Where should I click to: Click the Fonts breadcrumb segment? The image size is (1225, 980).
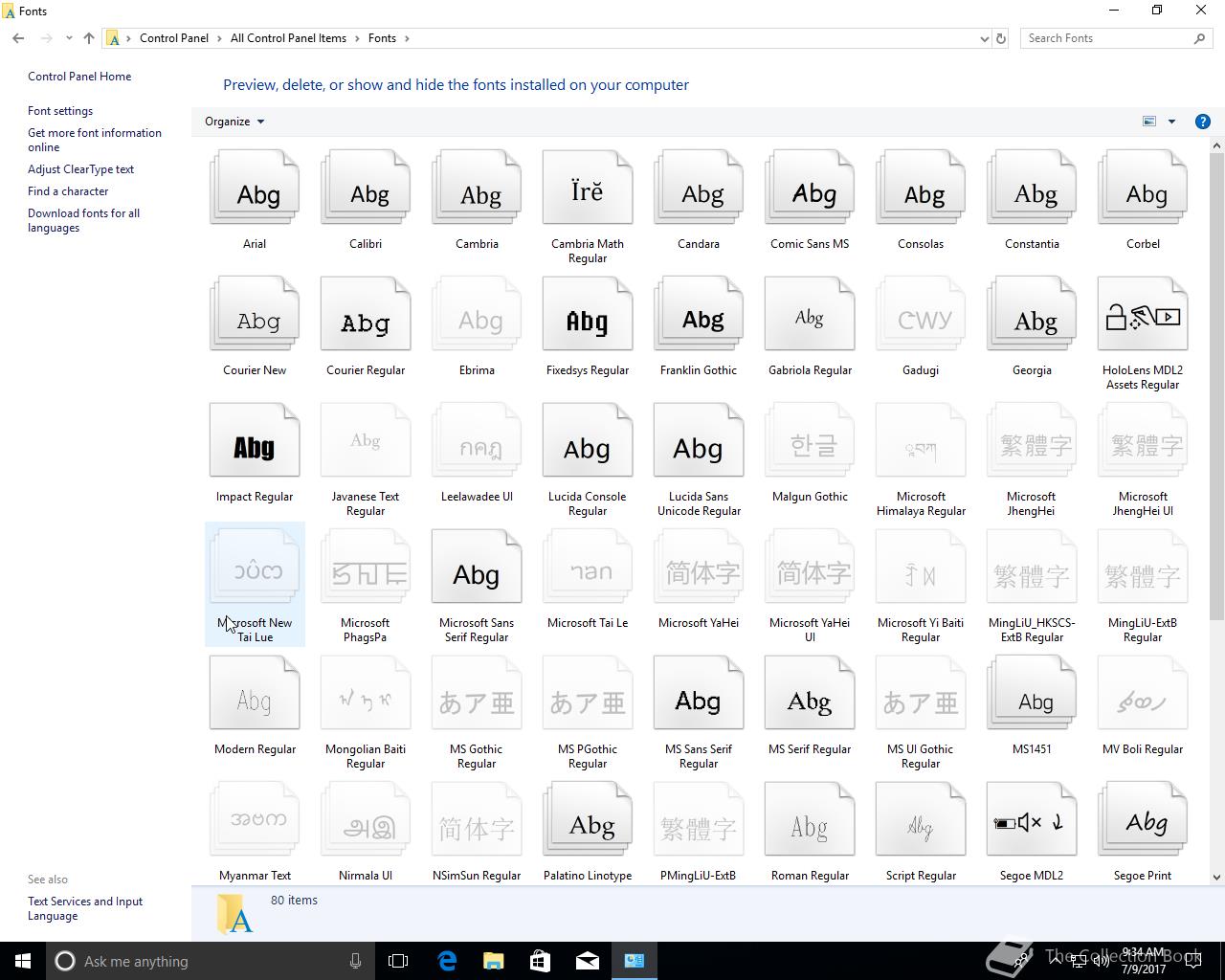(x=382, y=38)
